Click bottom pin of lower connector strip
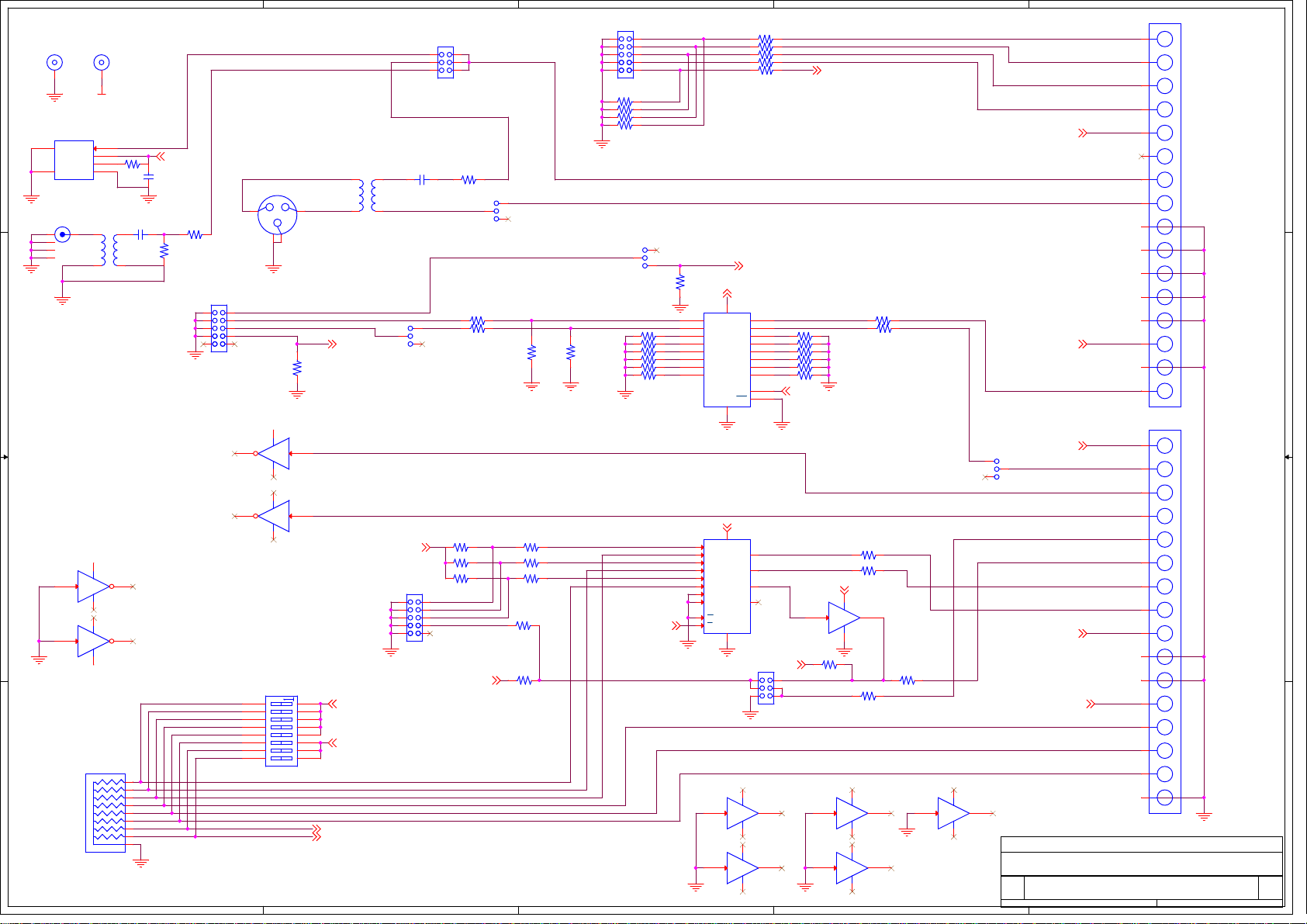This screenshot has height=924, width=1307. [1164, 798]
